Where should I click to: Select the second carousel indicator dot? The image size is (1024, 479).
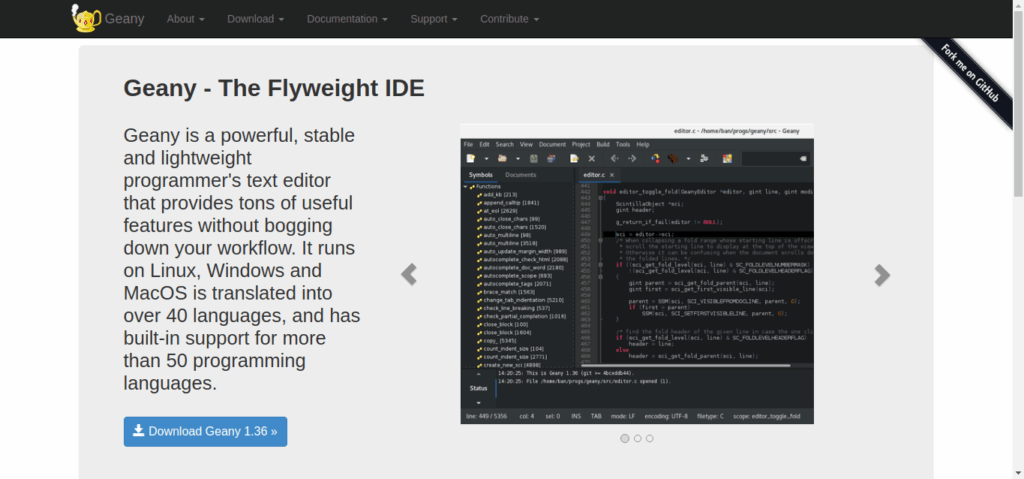637,438
